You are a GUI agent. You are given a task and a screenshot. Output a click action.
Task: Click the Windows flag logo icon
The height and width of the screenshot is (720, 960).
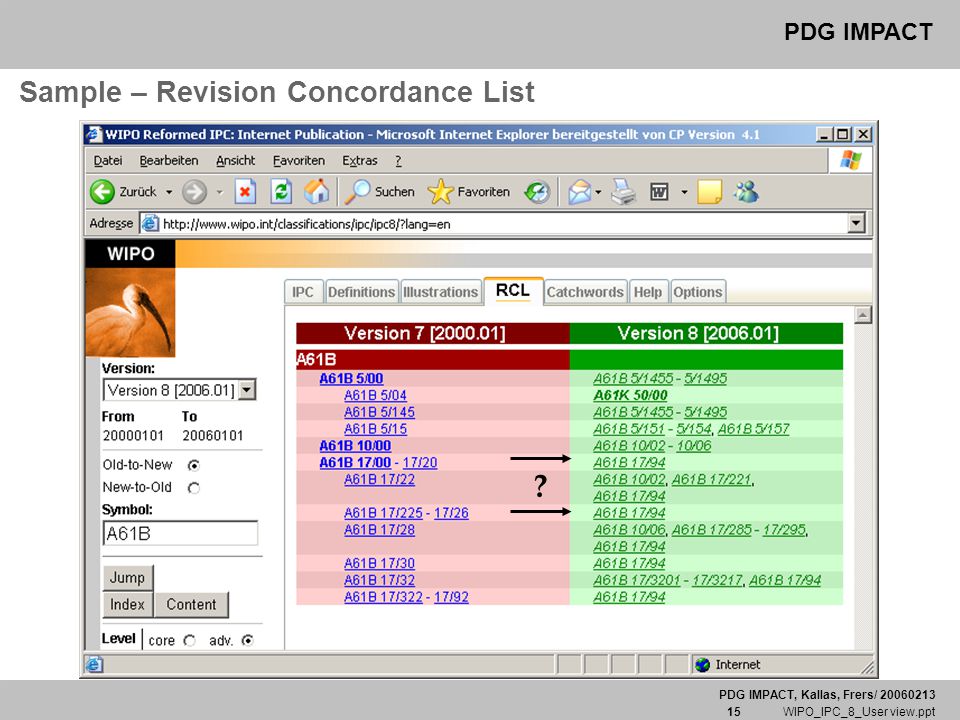(850, 160)
